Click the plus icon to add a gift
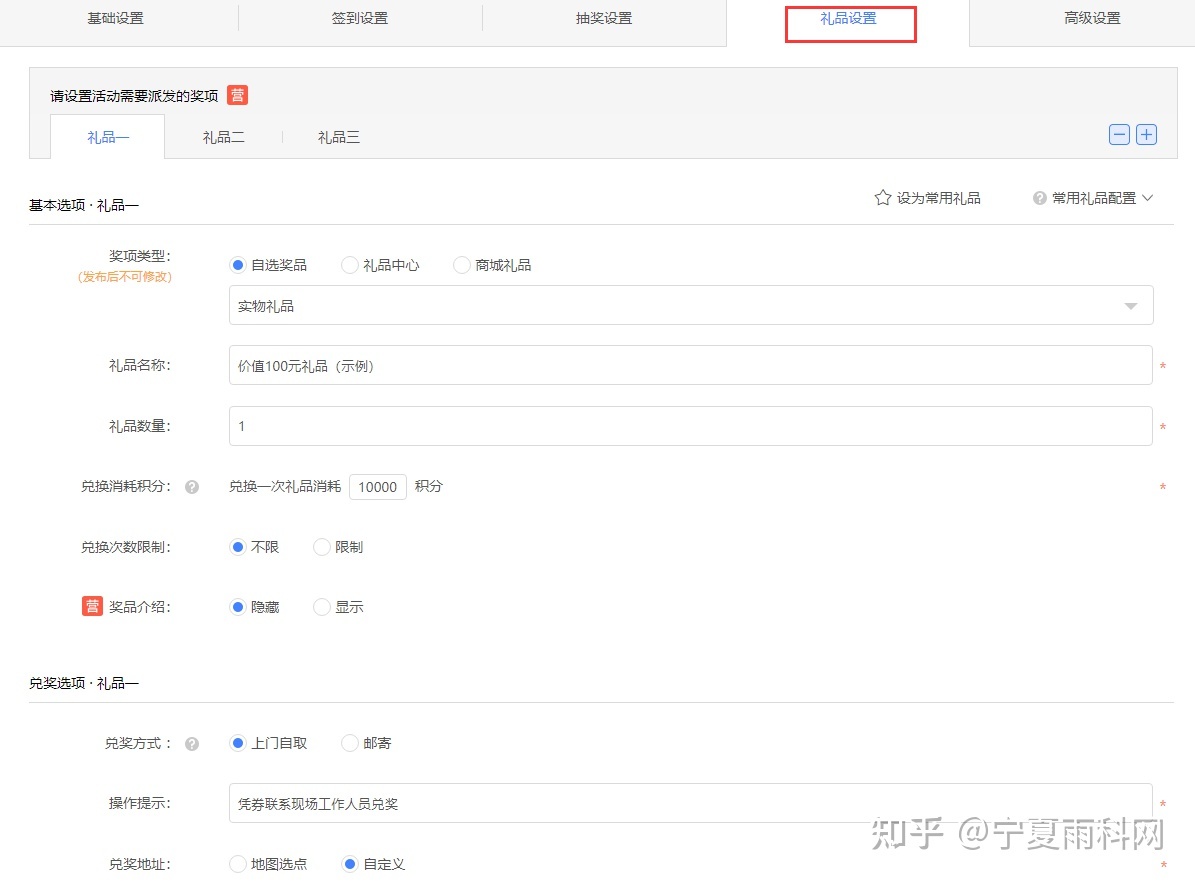The image size is (1195, 882). (1146, 135)
